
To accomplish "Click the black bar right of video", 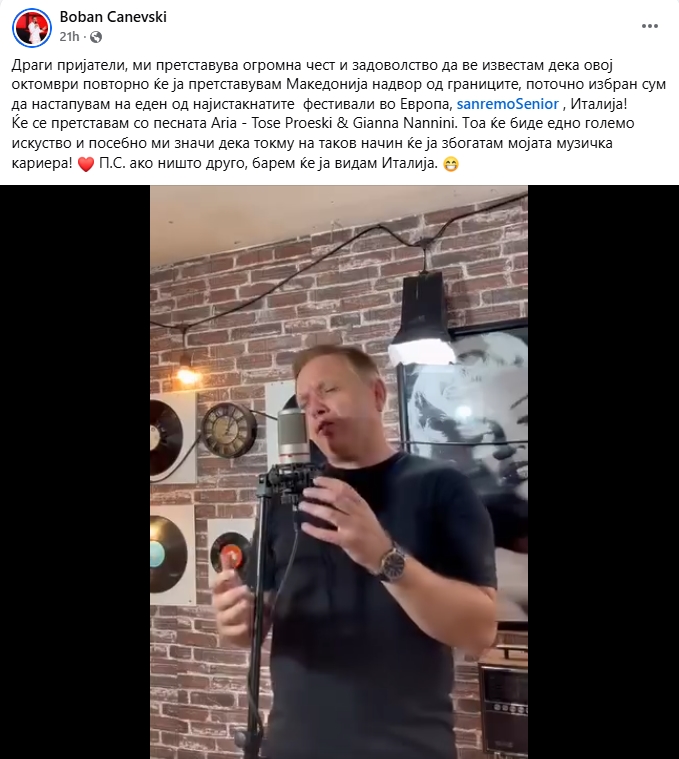I will point(604,472).
